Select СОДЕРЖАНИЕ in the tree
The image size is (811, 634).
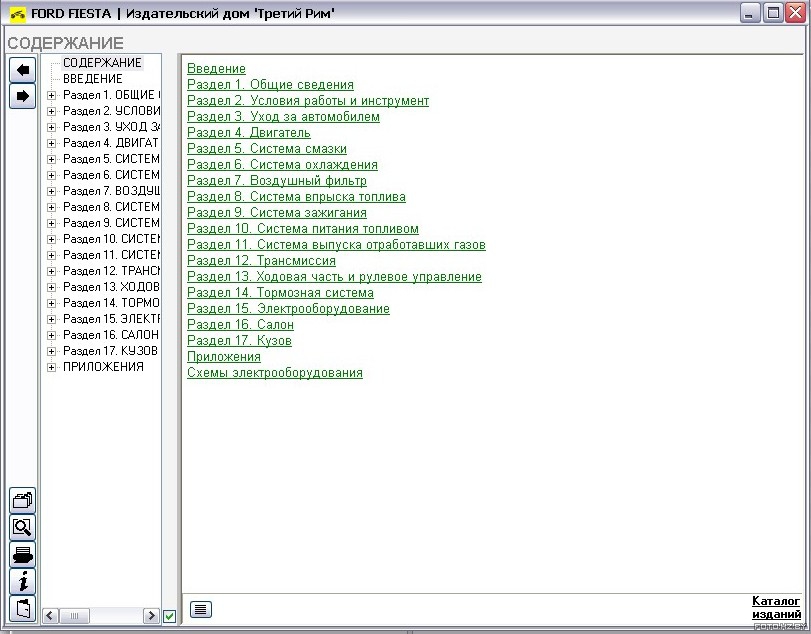pyautogui.click(x=102, y=63)
